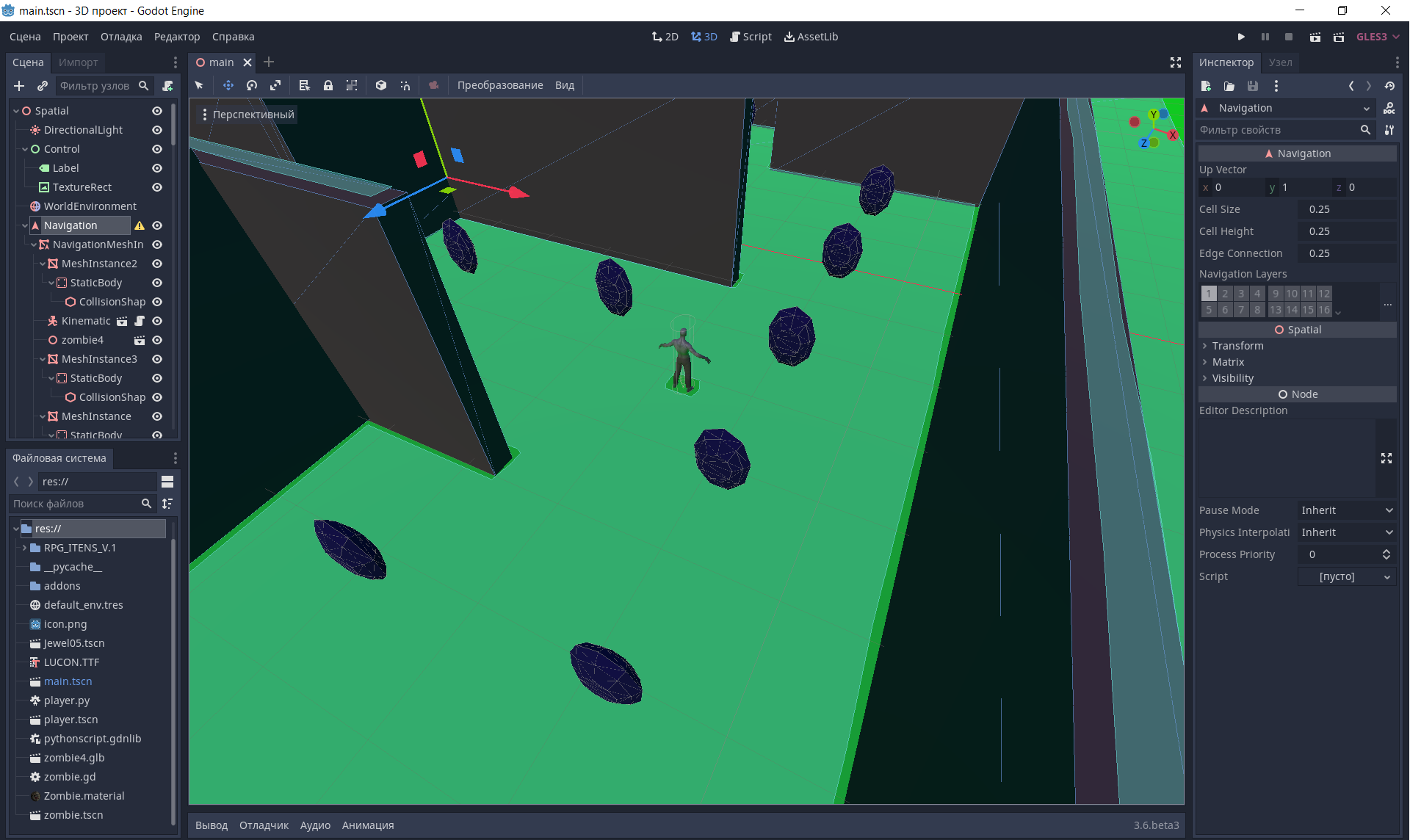Click the Cell Size value field
Viewport: 1410px width, 840px height.
[x=1346, y=209]
